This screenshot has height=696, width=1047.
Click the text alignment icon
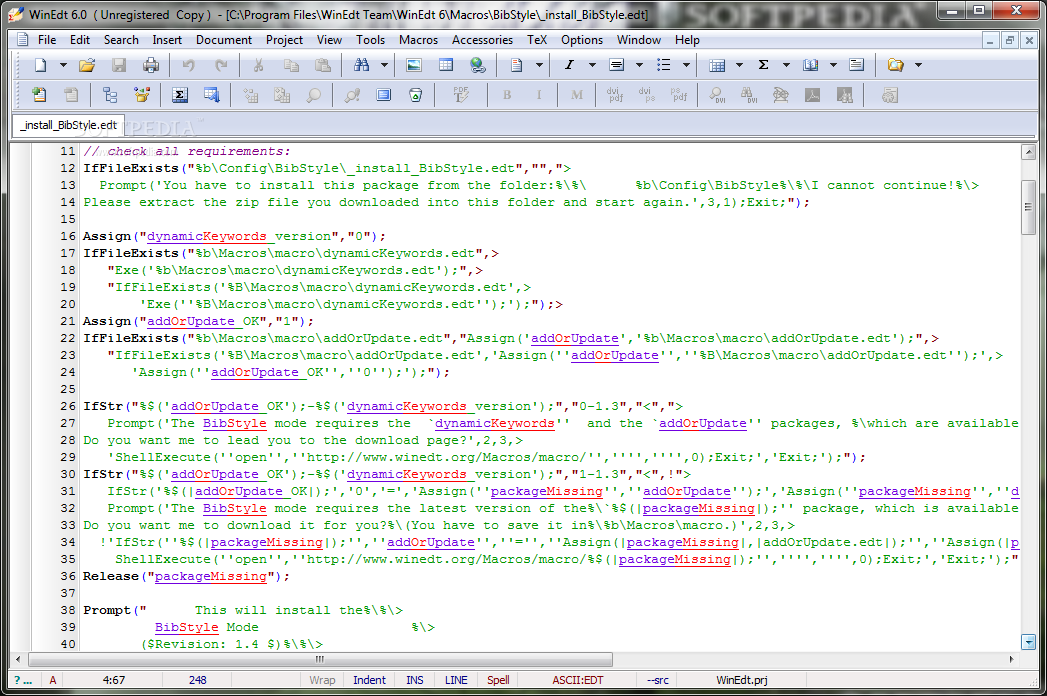(616, 65)
